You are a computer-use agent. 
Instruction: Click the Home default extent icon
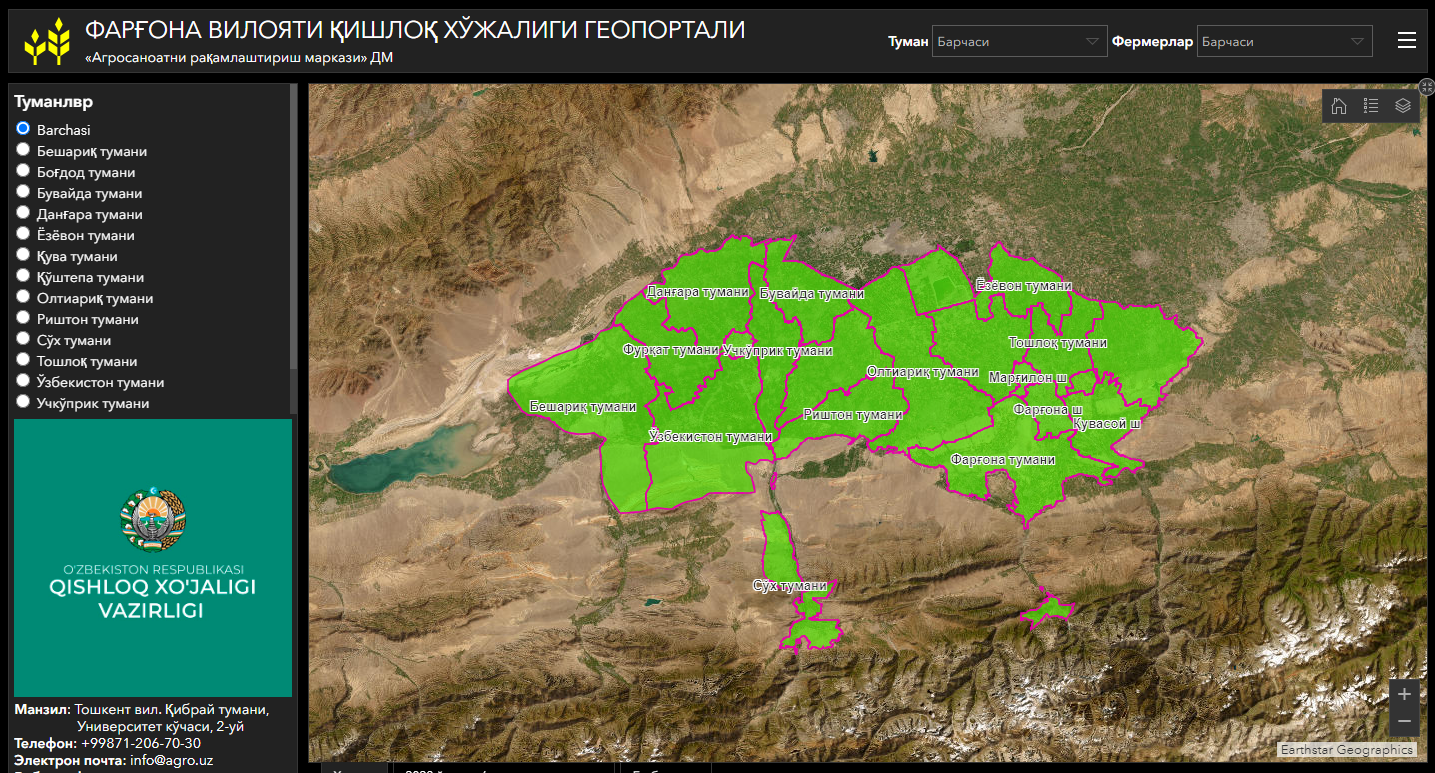coord(1339,106)
